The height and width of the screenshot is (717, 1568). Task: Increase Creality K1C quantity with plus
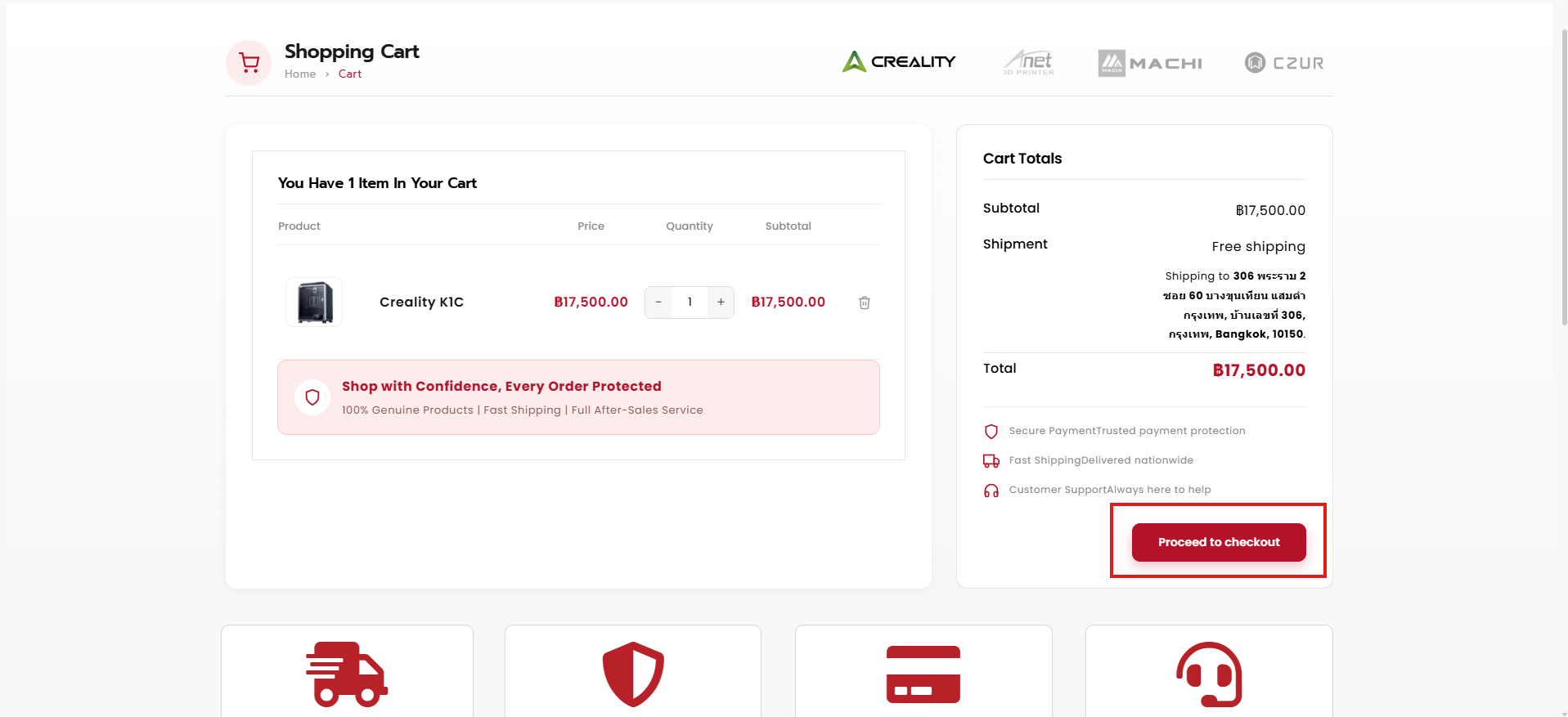(x=721, y=302)
